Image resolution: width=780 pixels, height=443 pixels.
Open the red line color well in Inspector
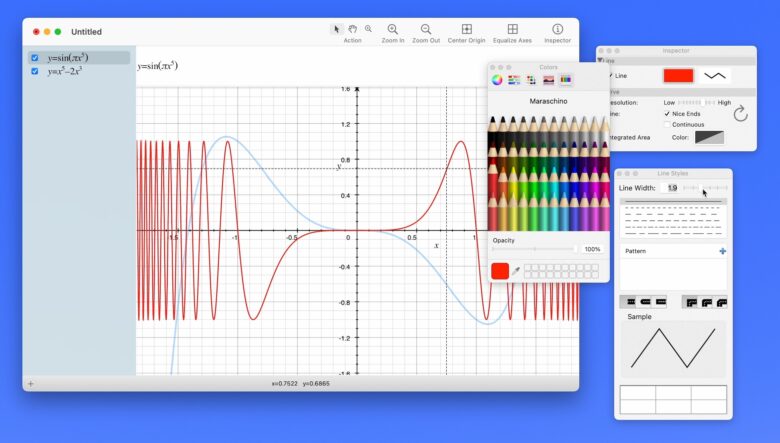[678, 76]
